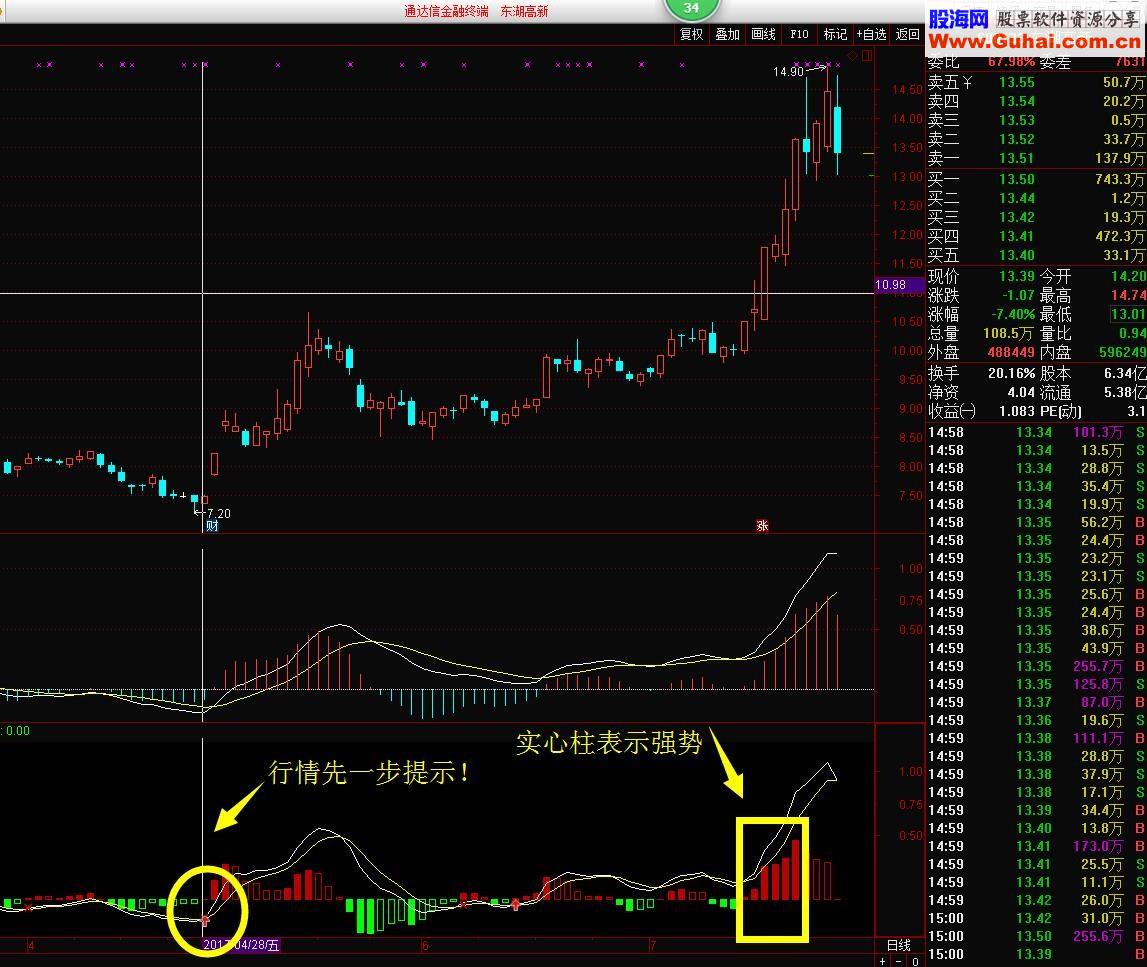Click the 0 reset button beside zoom
The height and width of the screenshot is (967, 1147).
click(914, 961)
